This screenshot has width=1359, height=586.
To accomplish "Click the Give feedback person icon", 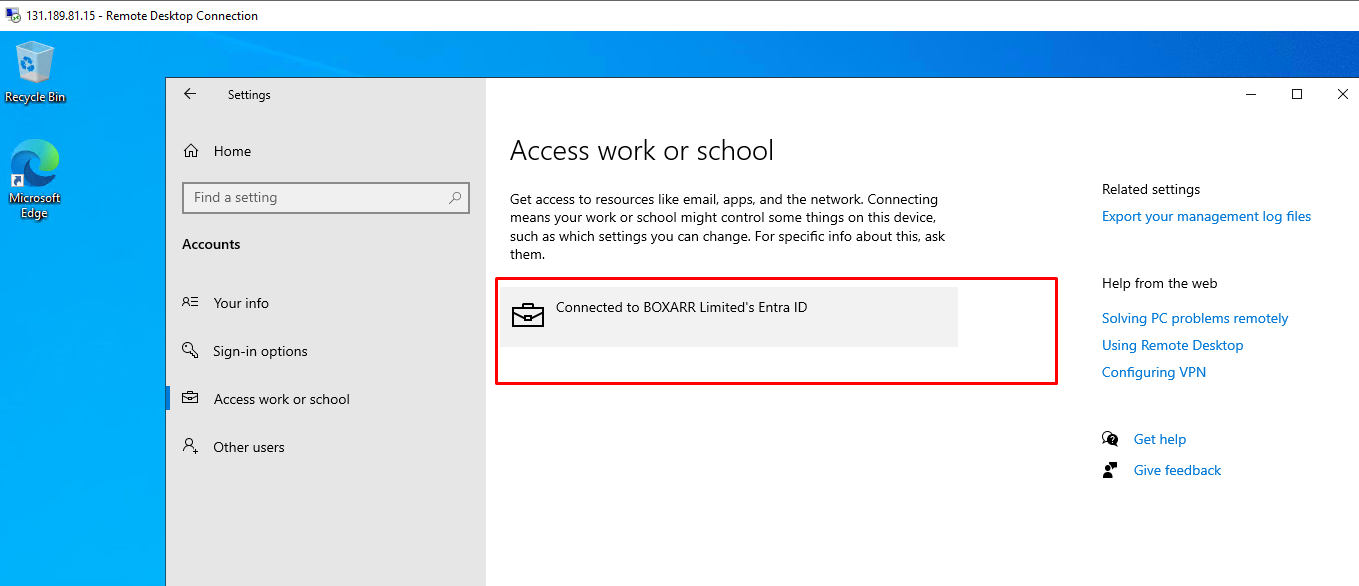I will tap(1110, 470).
